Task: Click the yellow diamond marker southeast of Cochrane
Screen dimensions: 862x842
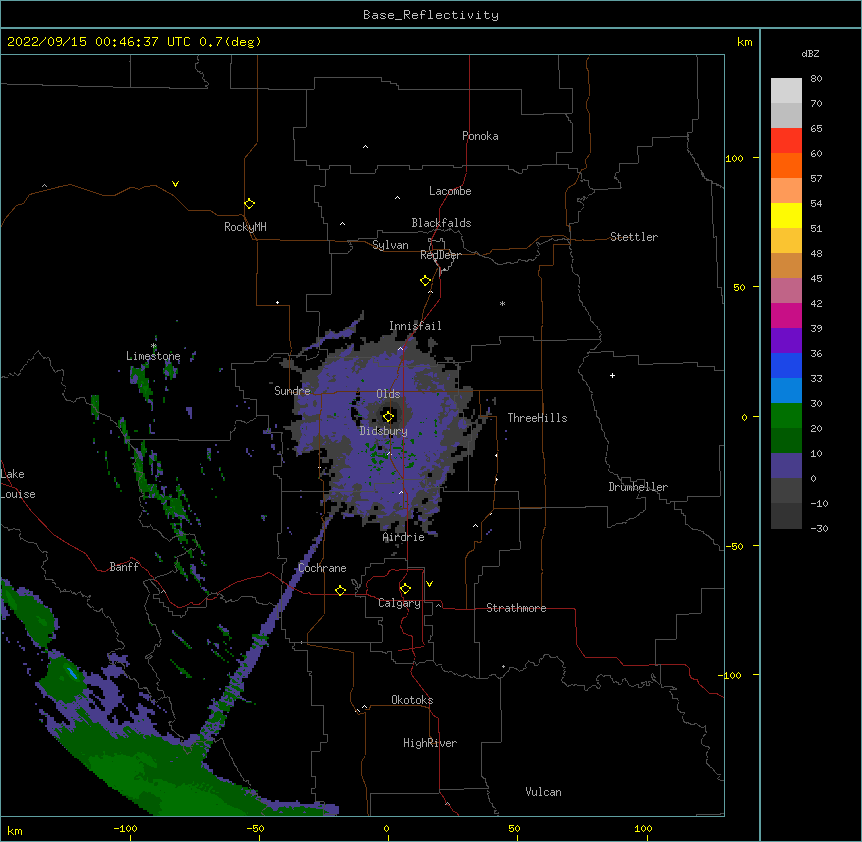Action: [x=341, y=590]
